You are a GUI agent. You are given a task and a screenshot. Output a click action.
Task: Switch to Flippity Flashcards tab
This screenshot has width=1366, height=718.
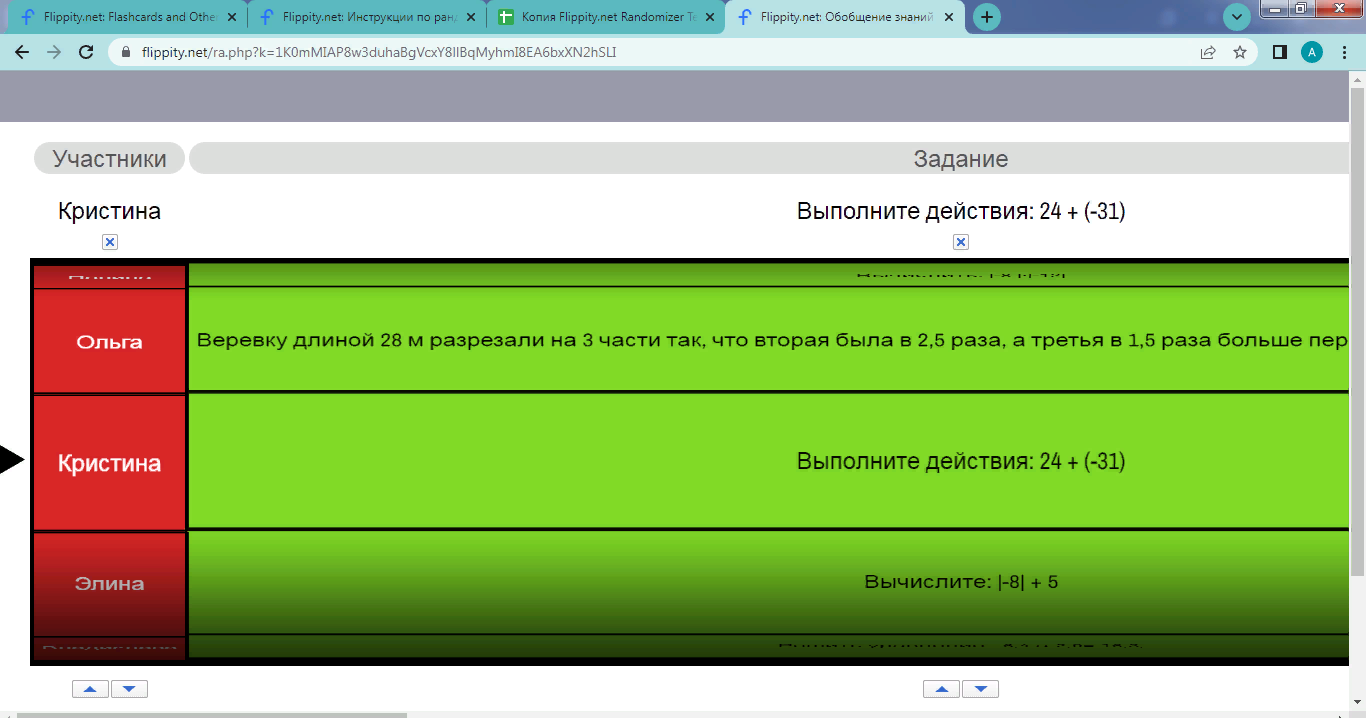[120, 17]
